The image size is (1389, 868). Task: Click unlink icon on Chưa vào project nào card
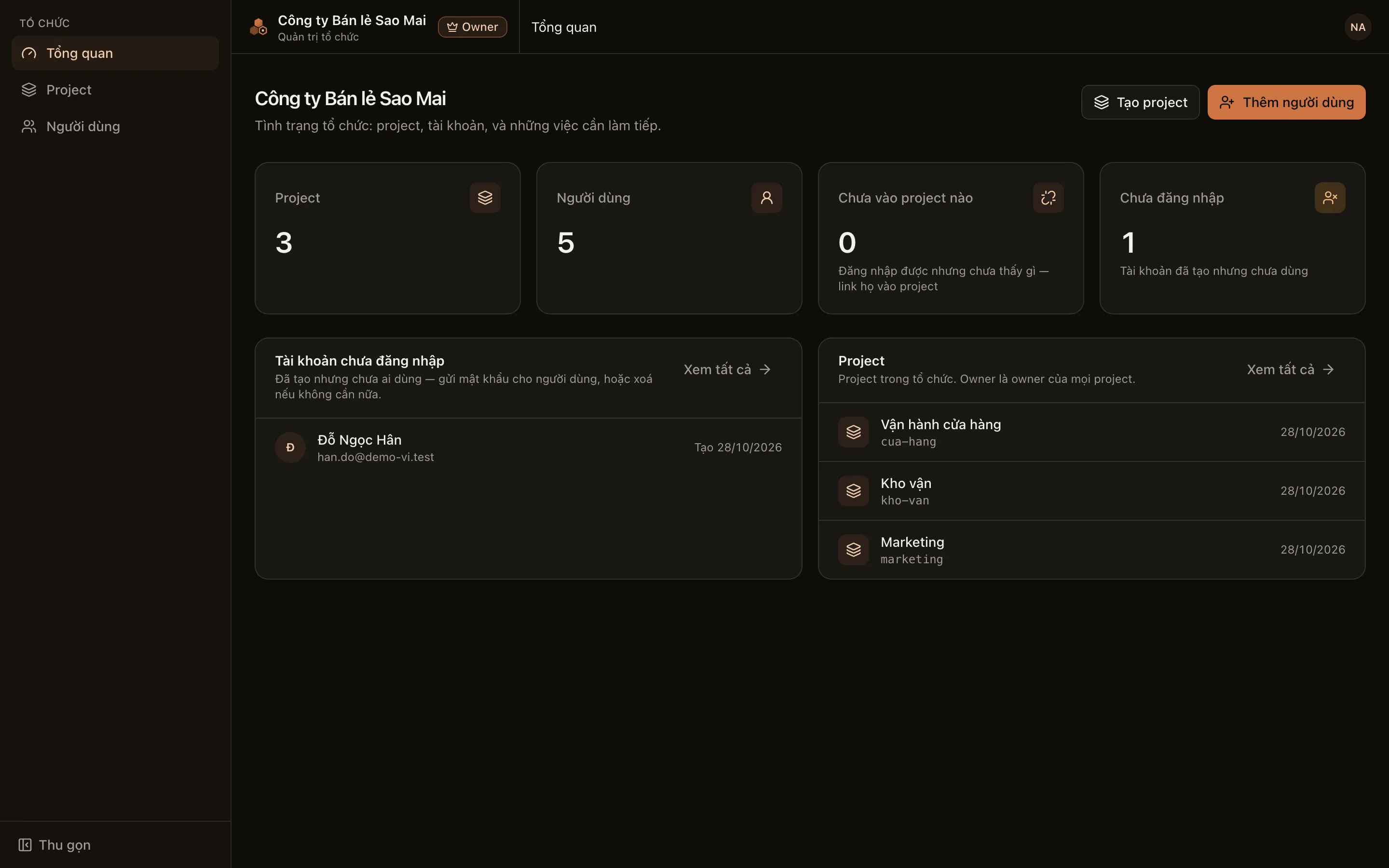click(x=1048, y=198)
